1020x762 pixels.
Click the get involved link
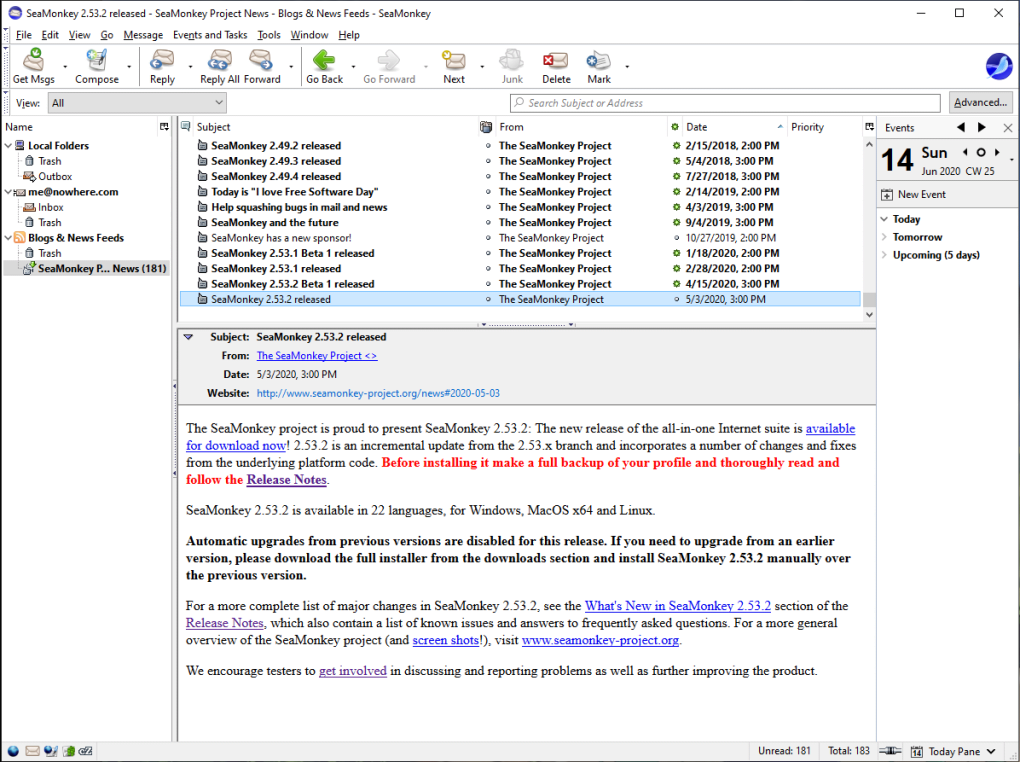coord(353,671)
